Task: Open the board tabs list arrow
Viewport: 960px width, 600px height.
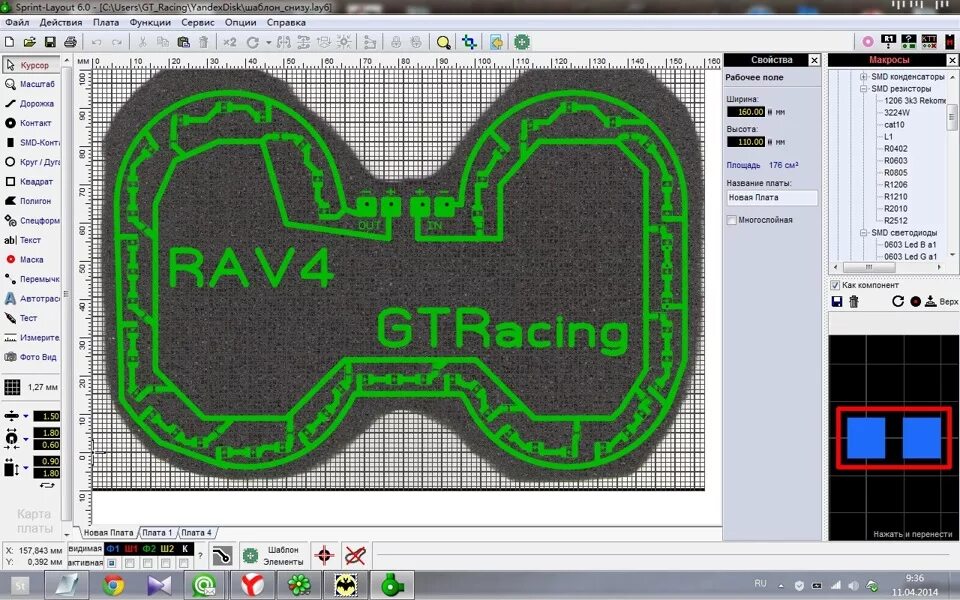Action: tap(67, 533)
